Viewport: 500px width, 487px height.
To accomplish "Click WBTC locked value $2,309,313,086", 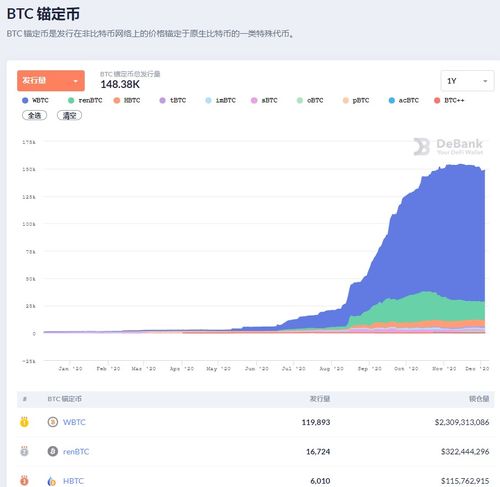I will [x=462, y=422].
